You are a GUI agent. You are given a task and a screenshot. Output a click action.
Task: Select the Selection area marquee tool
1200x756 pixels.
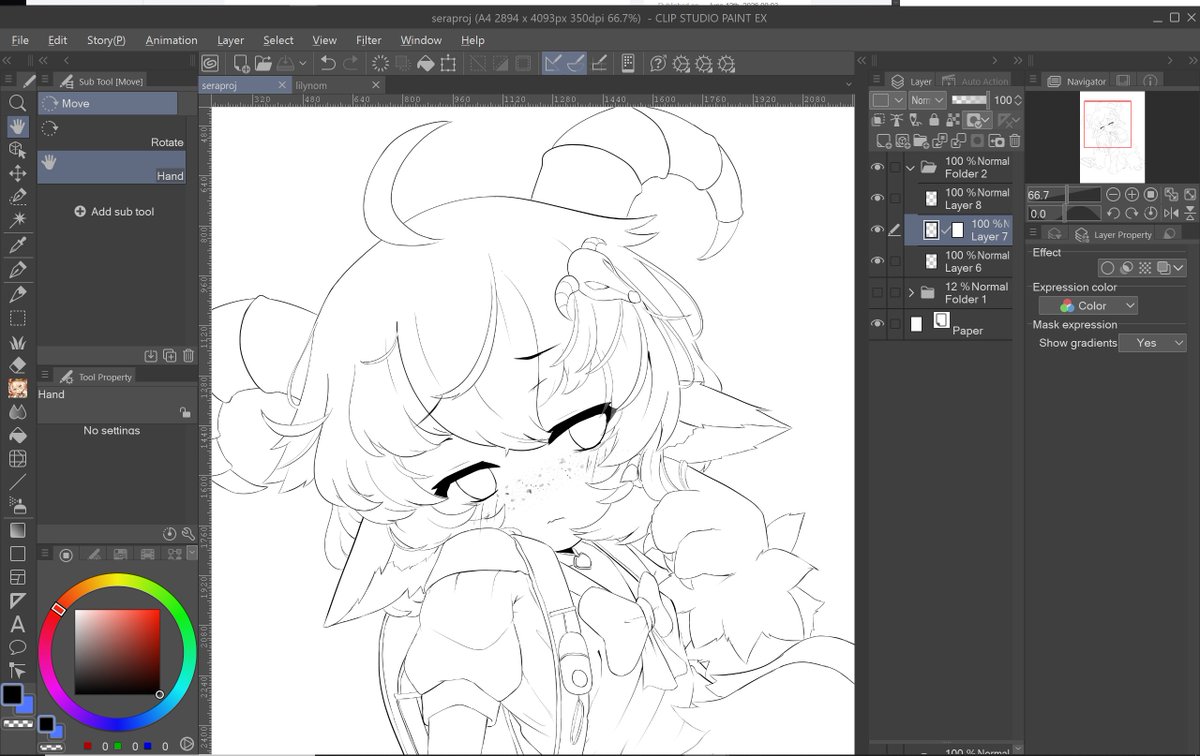pyautogui.click(x=17, y=318)
